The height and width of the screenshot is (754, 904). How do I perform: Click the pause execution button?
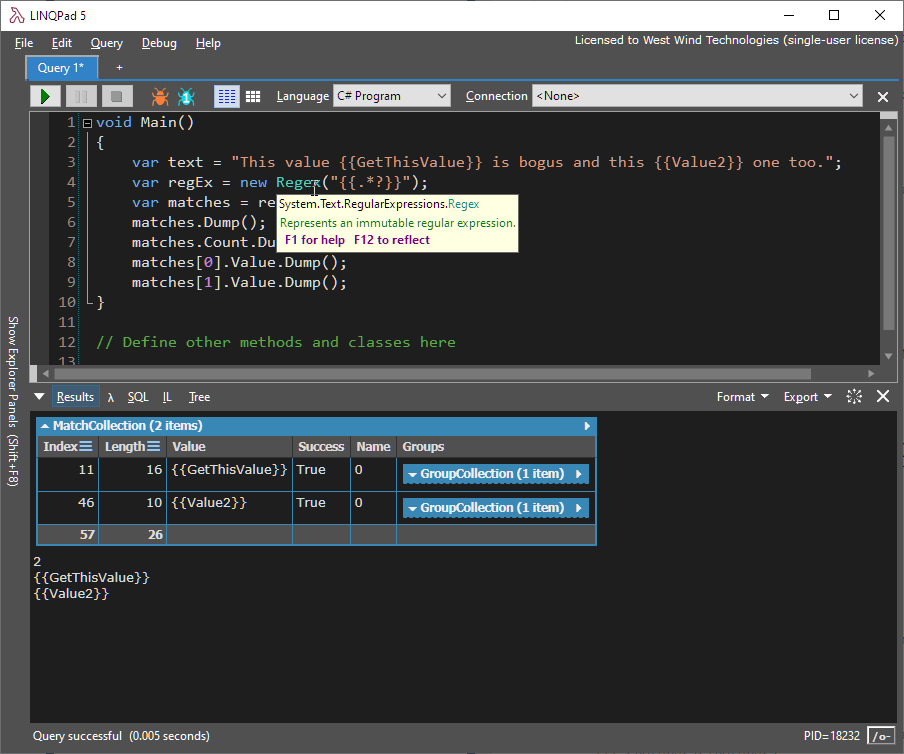pyautogui.click(x=81, y=96)
